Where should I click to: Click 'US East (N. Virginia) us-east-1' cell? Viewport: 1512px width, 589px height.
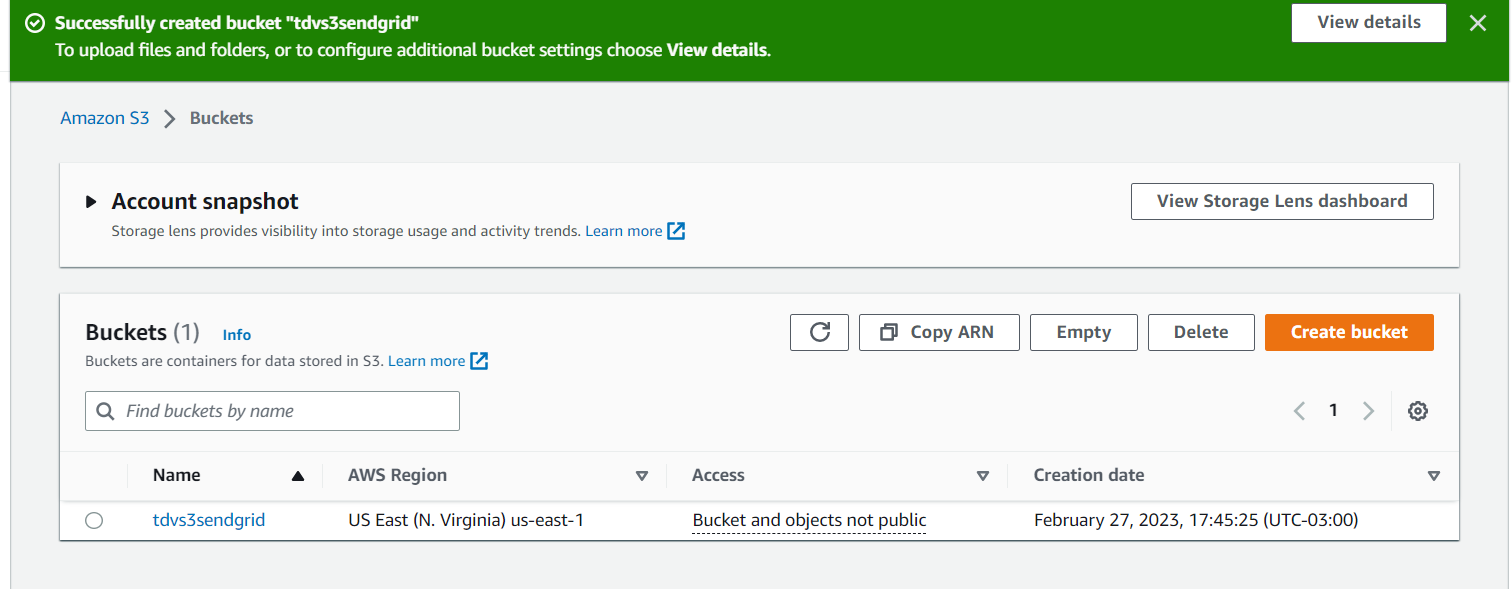point(466,520)
